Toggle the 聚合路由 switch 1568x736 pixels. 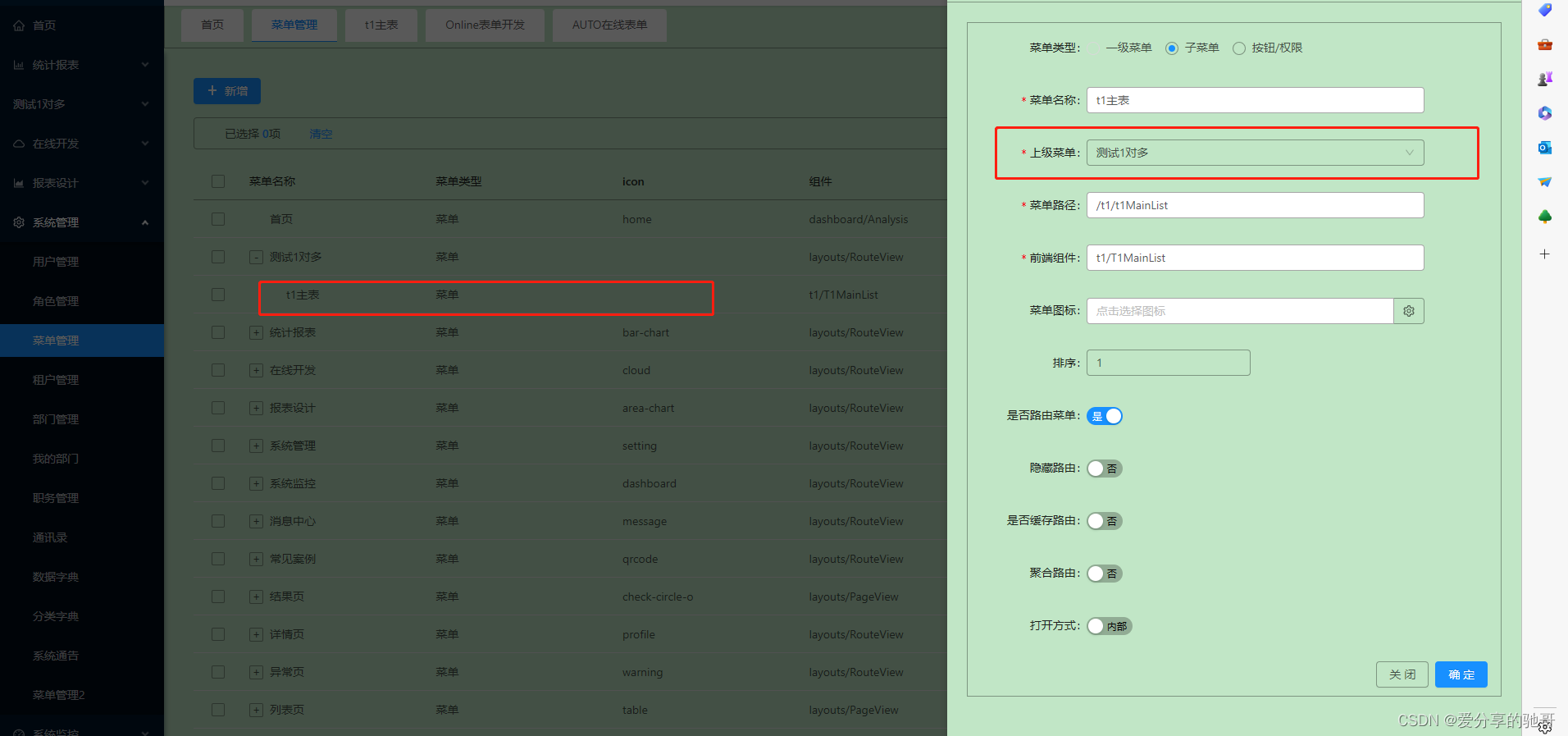pos(1105,574)
